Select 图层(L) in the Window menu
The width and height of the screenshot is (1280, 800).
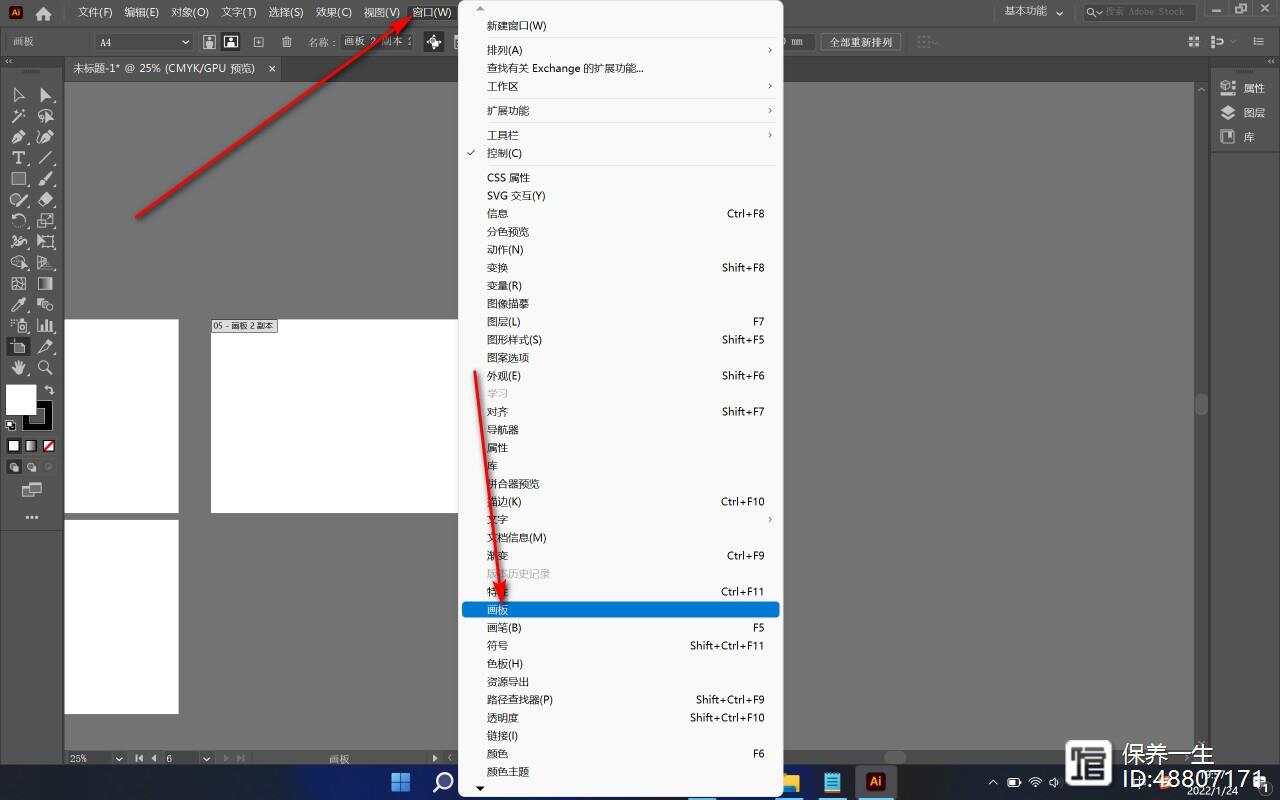(620, 321)
